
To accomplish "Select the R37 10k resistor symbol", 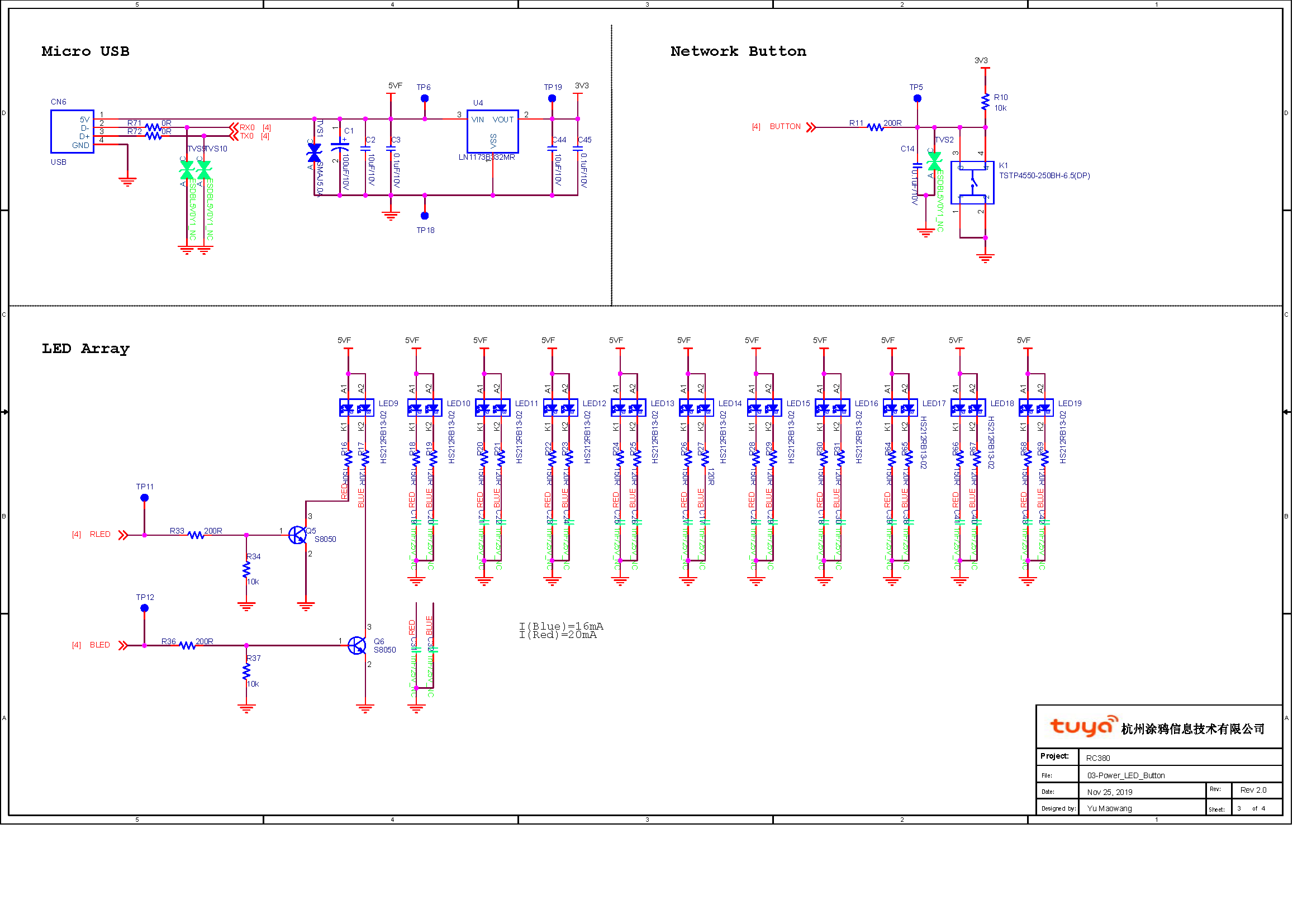I will [x=246, y=671].
